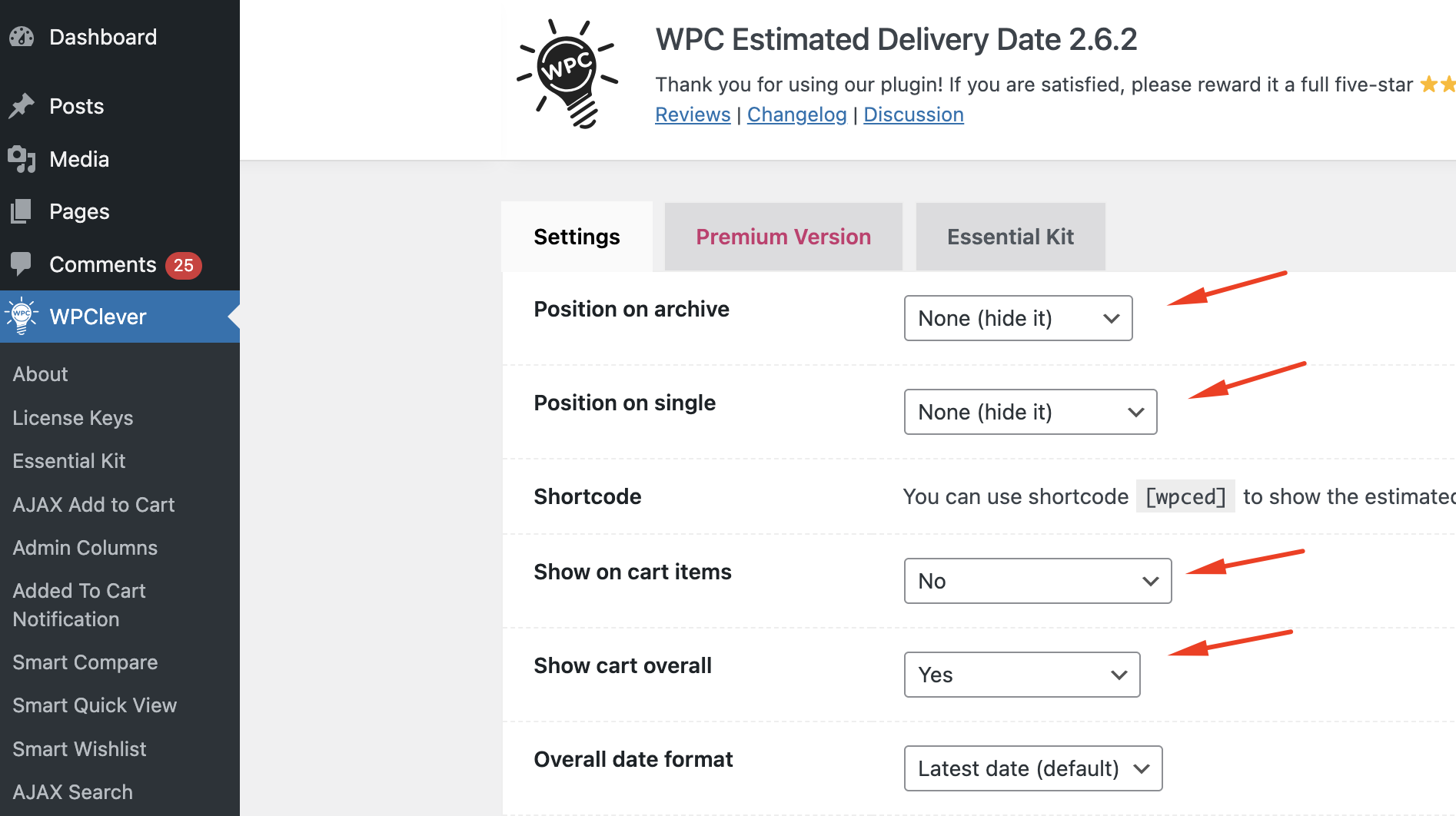Click the 'Shortcode' setting label
The image size is (1456, 816).
[587, 496]
